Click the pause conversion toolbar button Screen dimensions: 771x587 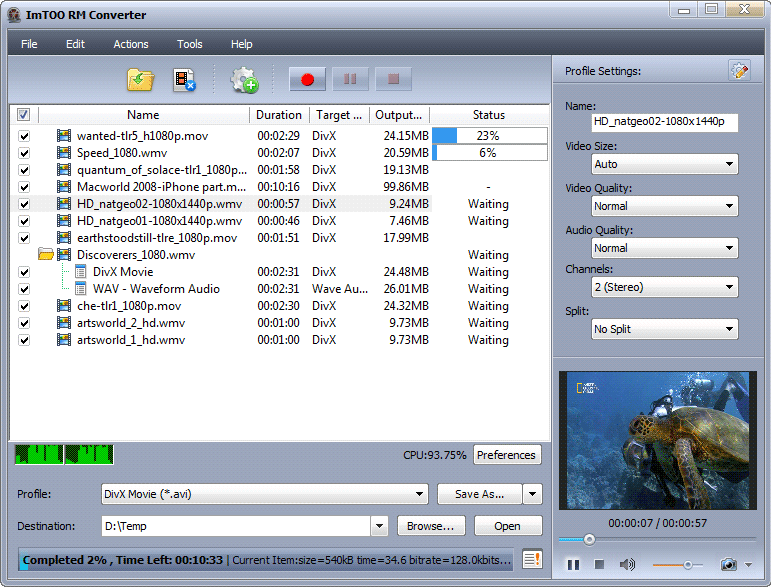[350, 79]
